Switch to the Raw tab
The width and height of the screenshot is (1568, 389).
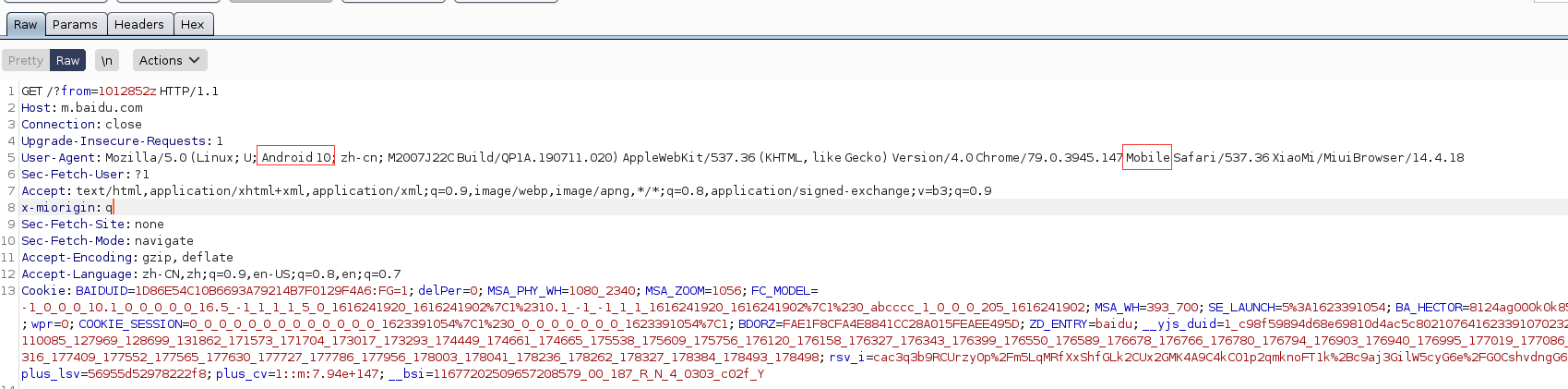tap(26, 24)
